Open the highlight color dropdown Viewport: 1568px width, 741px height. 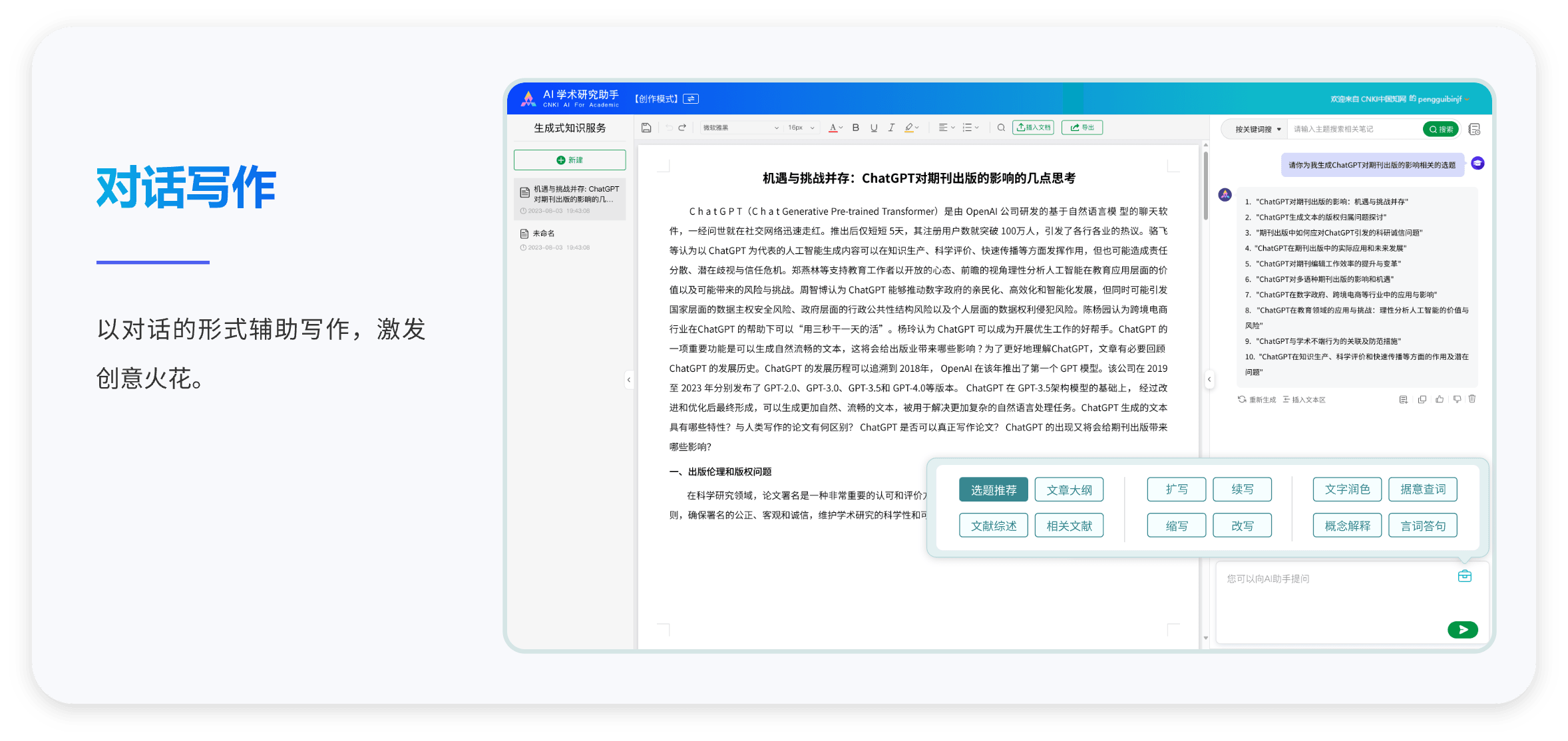pyautogui.click(x=912, y=128)
